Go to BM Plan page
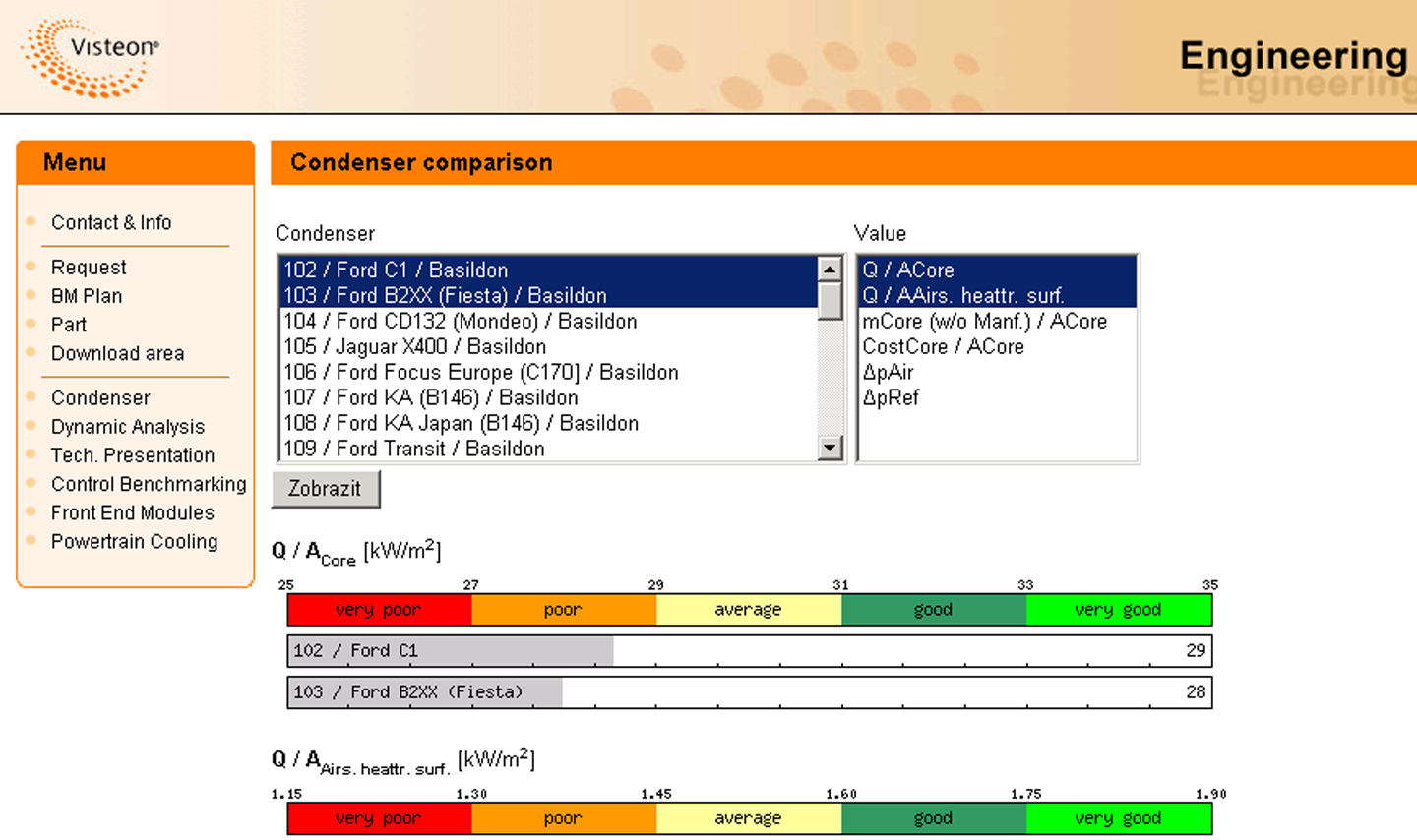The width and height of the screenshot is (1417, 840). click(x=87, y=296)
